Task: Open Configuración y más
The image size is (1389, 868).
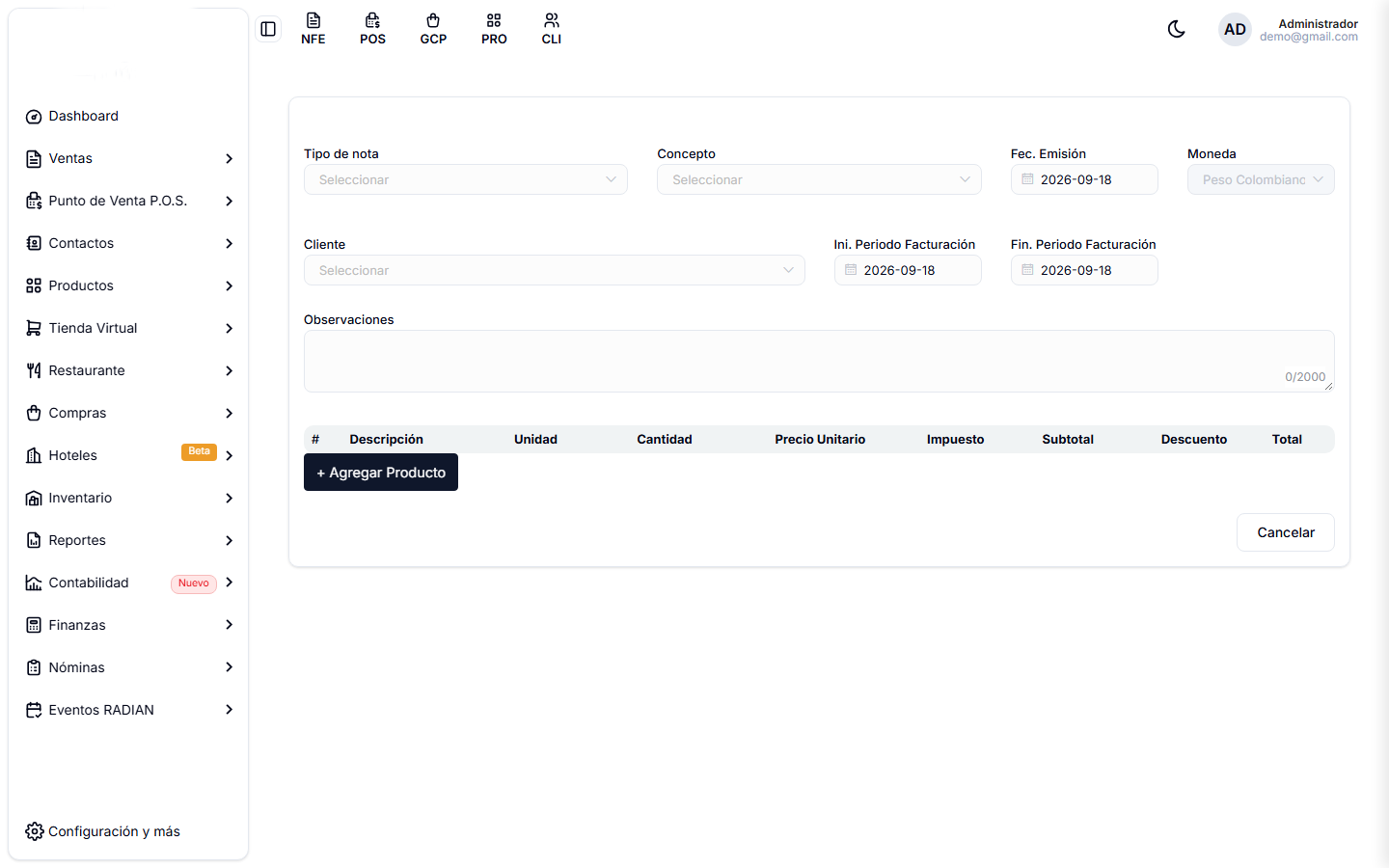Action: pos(103,831)
